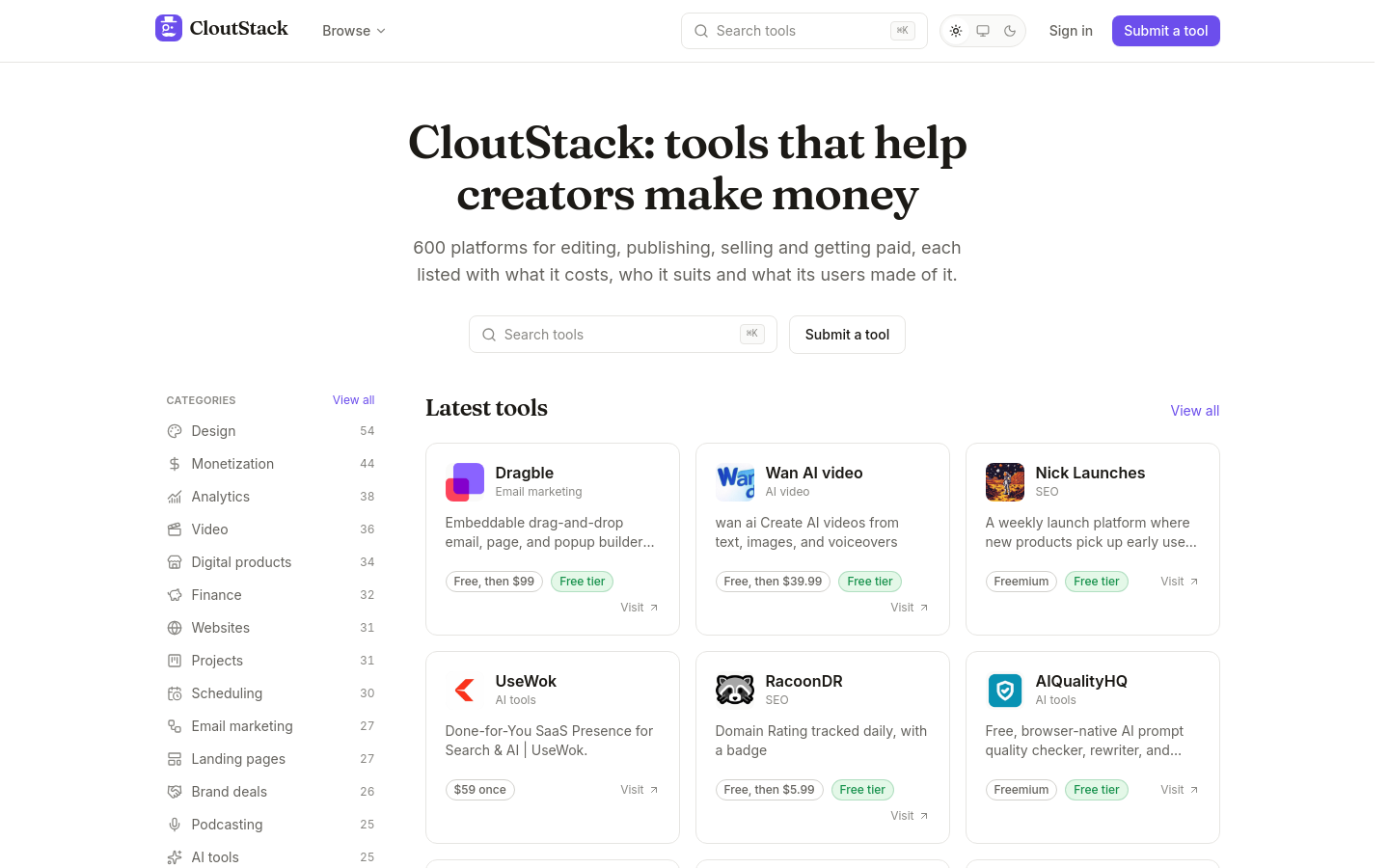This screenshot has height=868, width=1389.
Task: Click the Video clapperboard icon
Action: click(175, 529)
